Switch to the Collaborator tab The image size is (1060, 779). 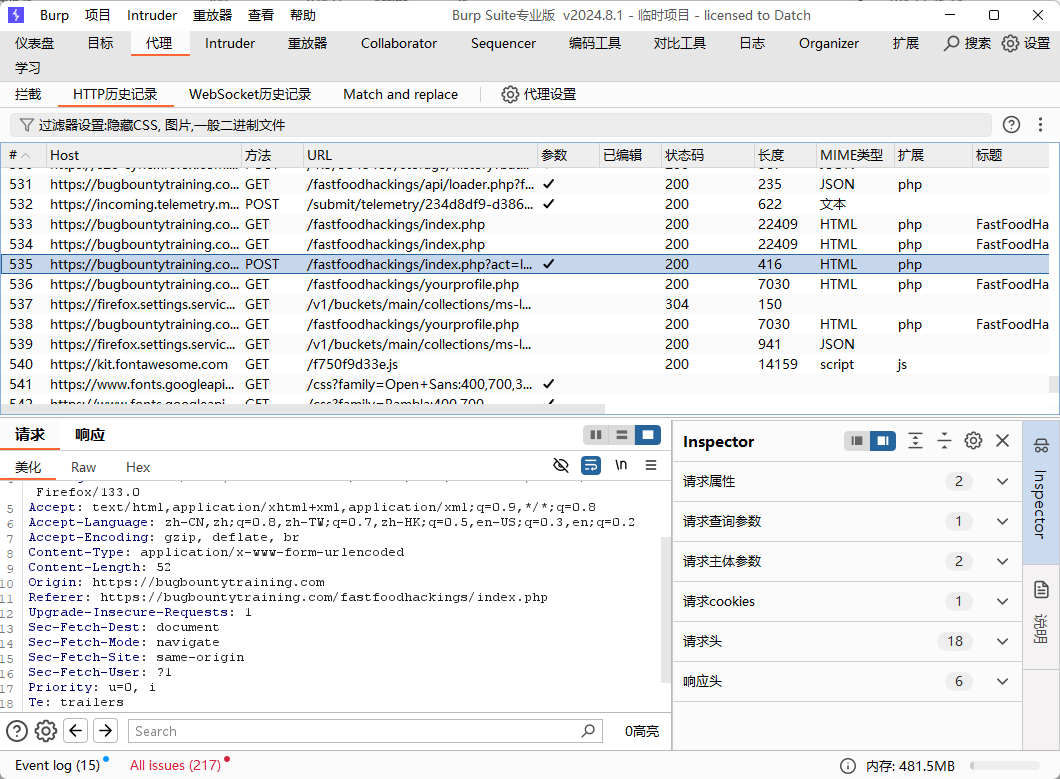(399, 43)
